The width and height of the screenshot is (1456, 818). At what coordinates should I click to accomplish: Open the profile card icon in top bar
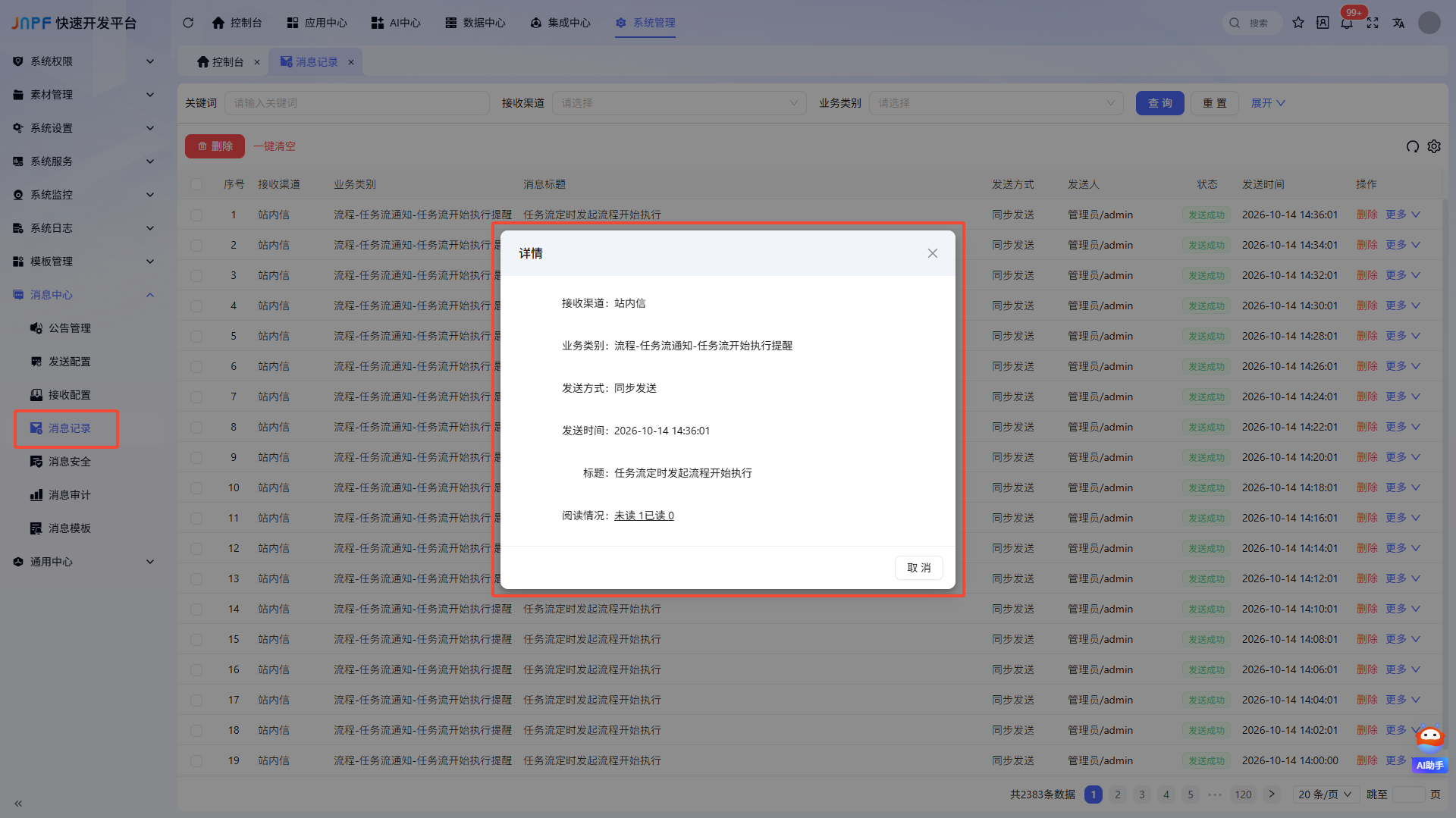tap(1323, 23)
